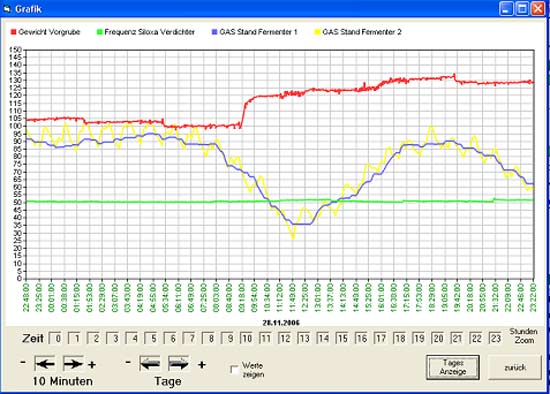This screenshot has width=550, height=394.
Task: Go to next day with Tage right arrow
Action: (x=179, y=363)
